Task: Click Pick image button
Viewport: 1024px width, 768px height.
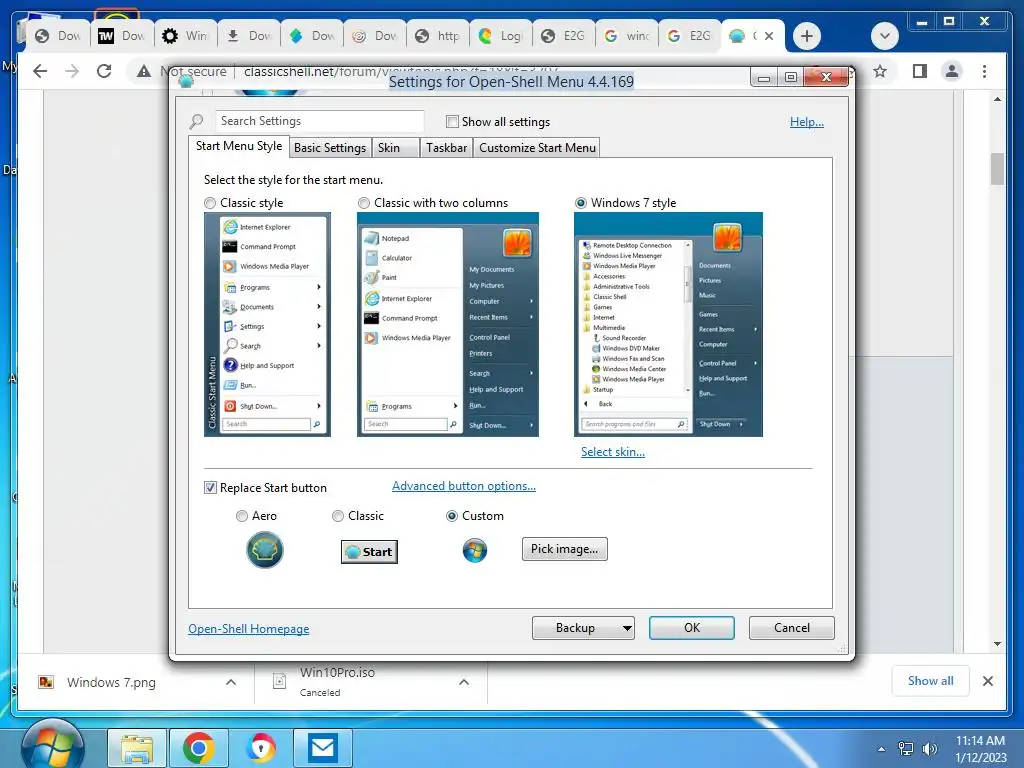Action: [x=565, y=549]
